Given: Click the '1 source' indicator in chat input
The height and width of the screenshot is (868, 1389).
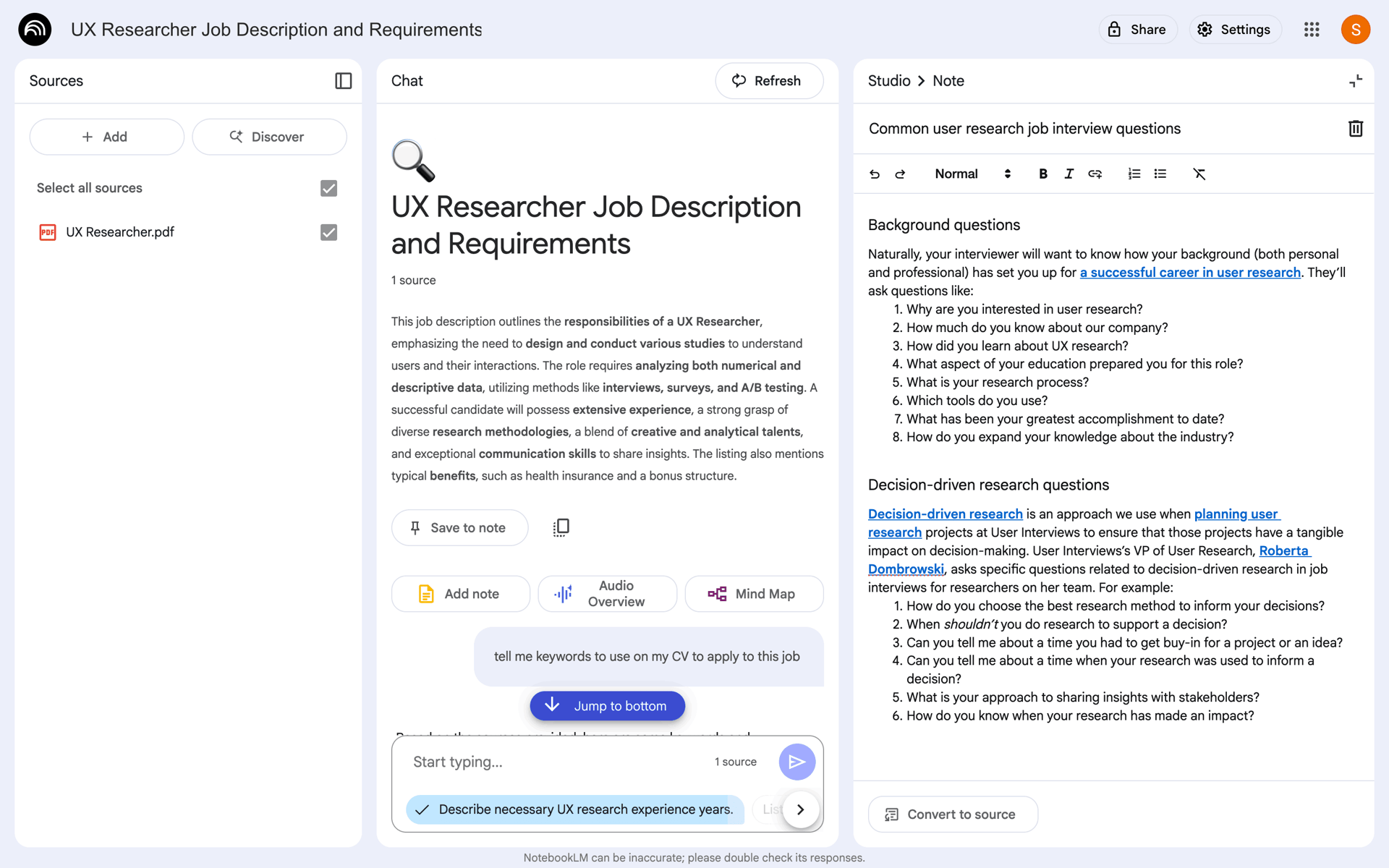Looking at the screenshot, I should pos(735,762).
